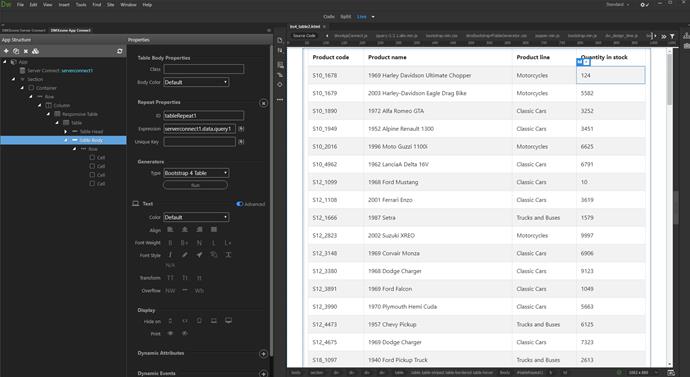Open the Body Color dropdown
Image resolution: width=690 pixels, height=377 pixels.
tap(196, 82)
